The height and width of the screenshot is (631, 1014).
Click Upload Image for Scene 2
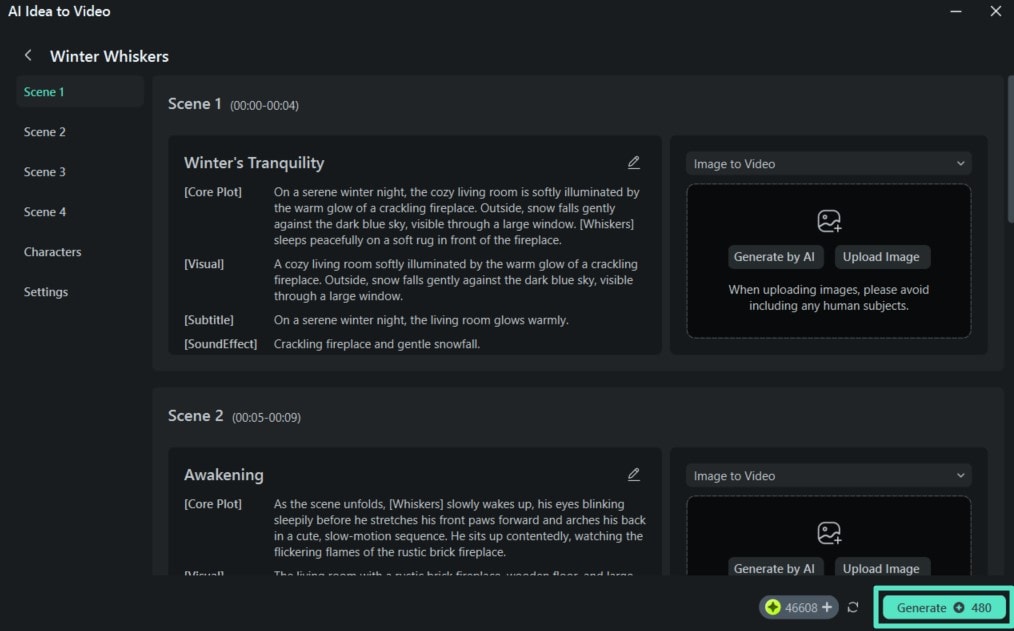[881, 568]
